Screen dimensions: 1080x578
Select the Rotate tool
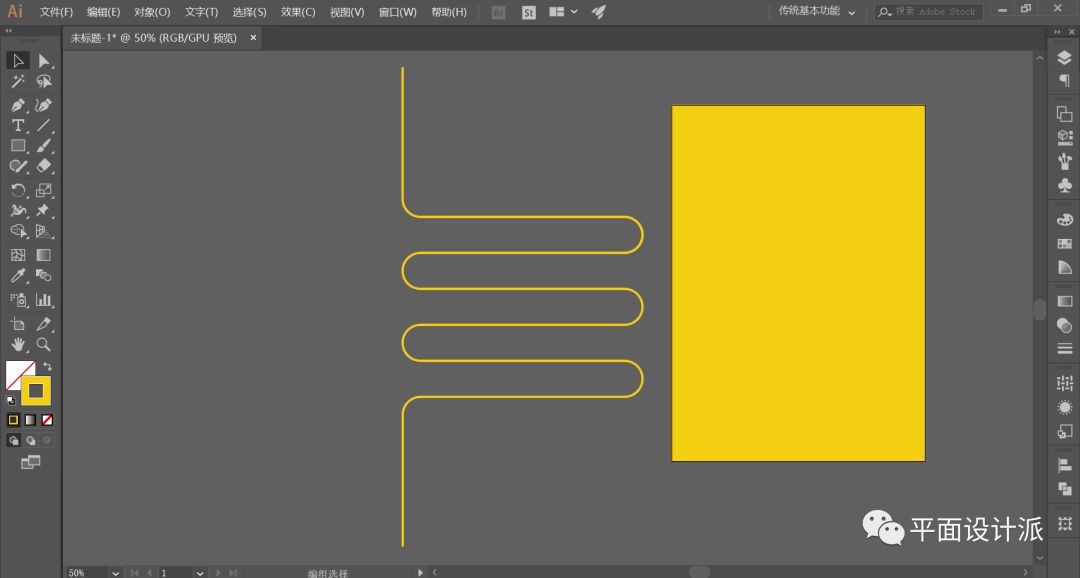(x=18, y=190)
